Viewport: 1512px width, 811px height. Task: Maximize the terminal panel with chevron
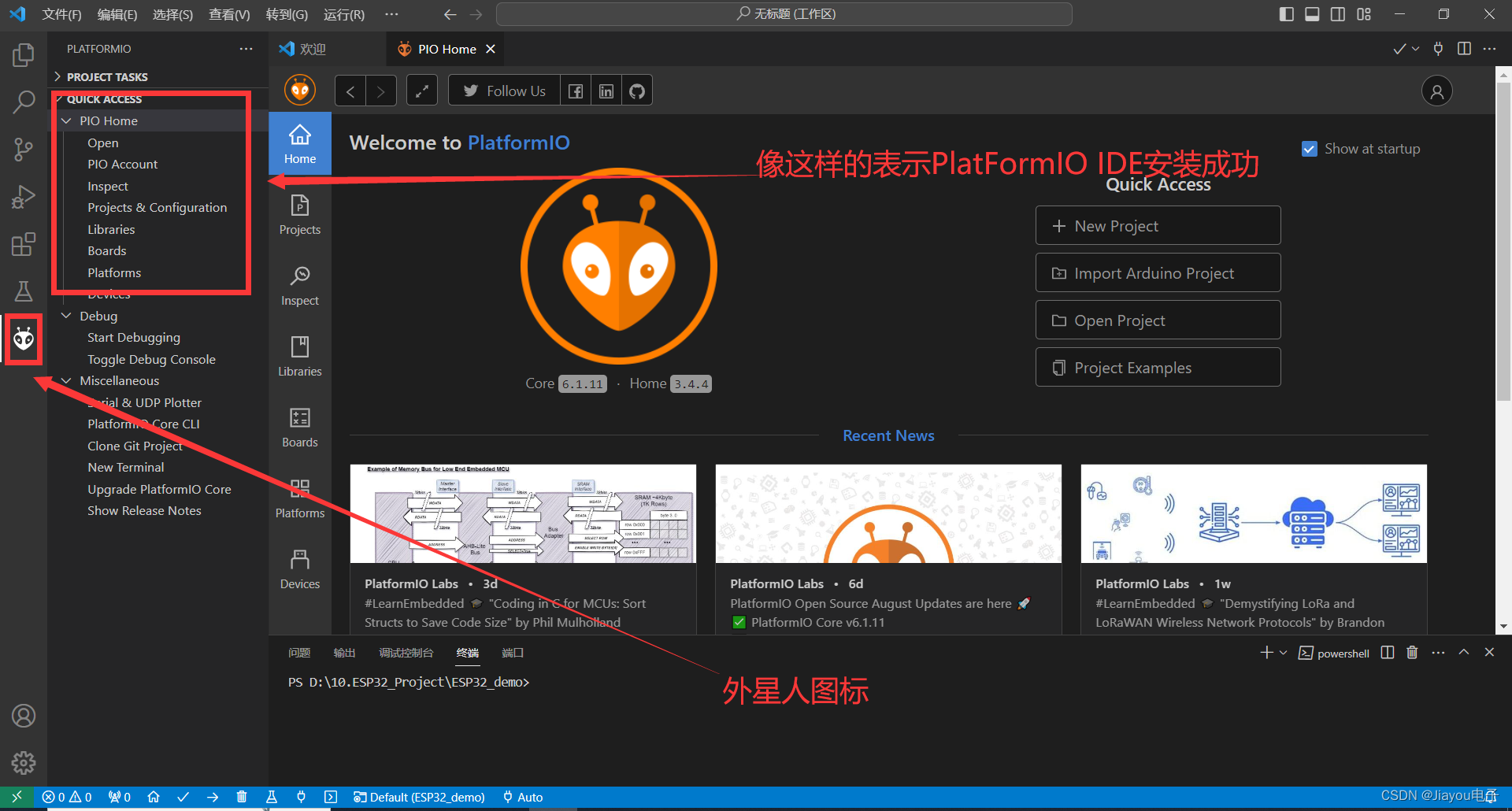(1464, 652)
